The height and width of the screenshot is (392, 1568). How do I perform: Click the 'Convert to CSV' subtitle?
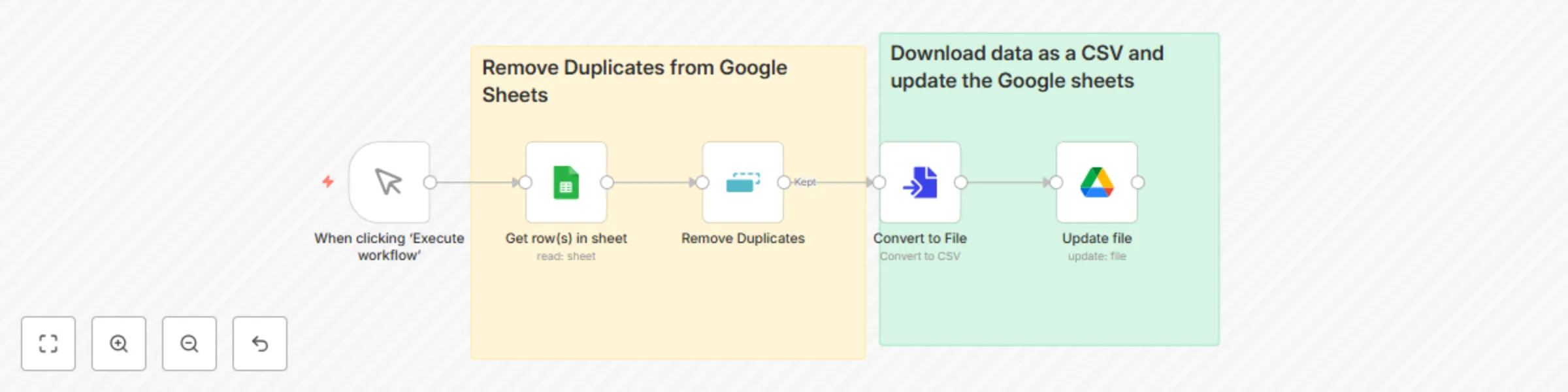(920, 256)
